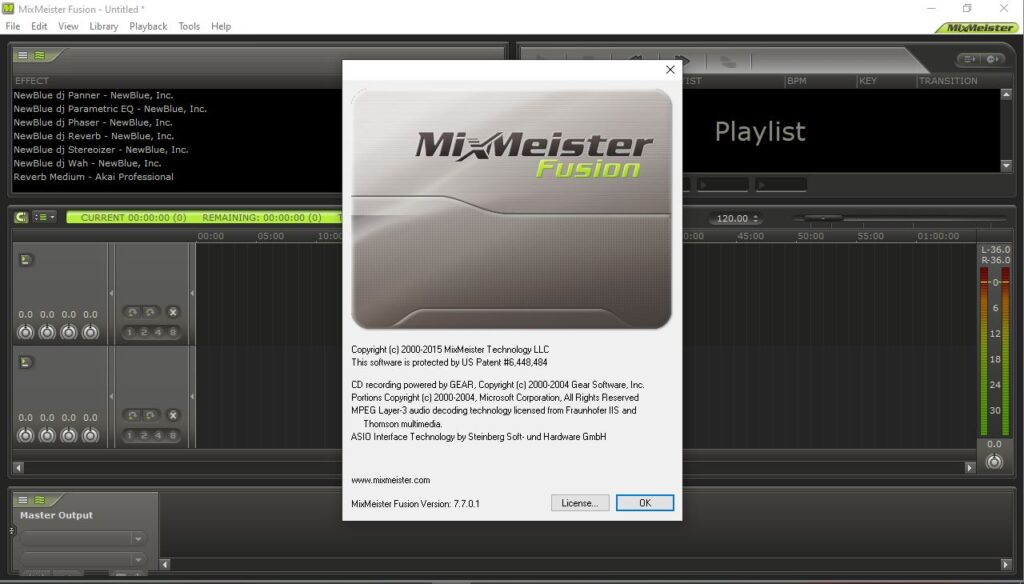This screenshot has height=584, width=1024.
Task: Toggle beat length 4 on first track
Action: coord(158,333)
